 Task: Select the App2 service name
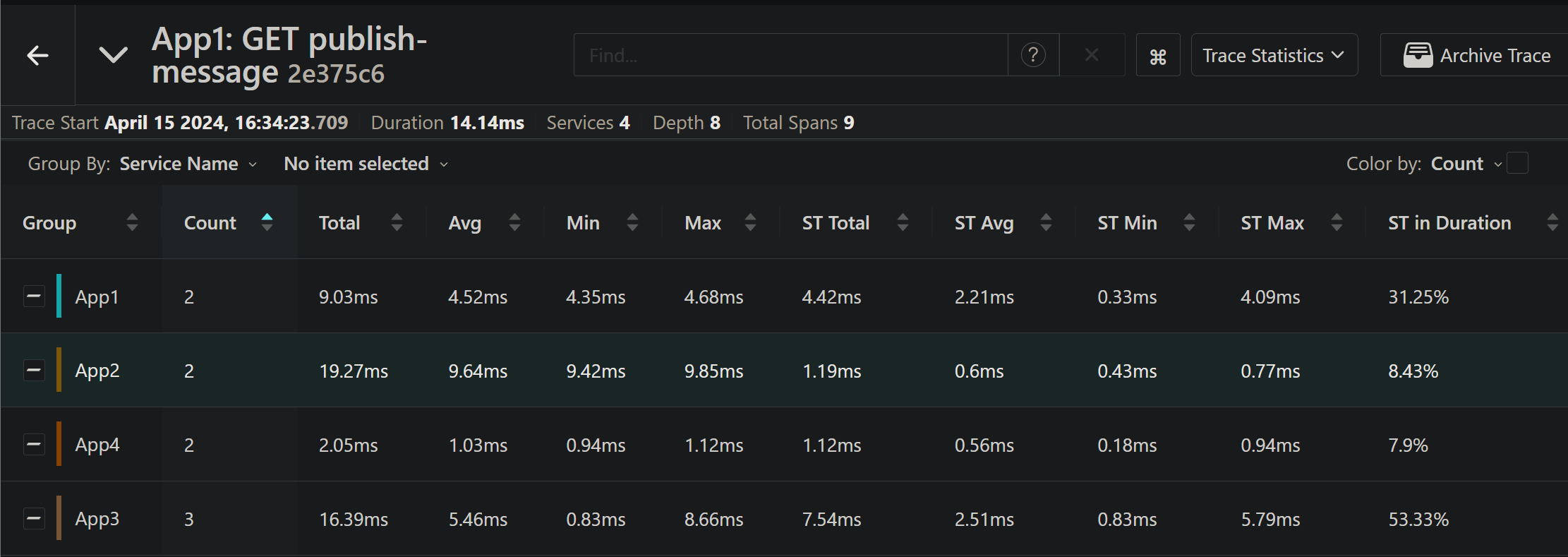(x=97, y=371)
